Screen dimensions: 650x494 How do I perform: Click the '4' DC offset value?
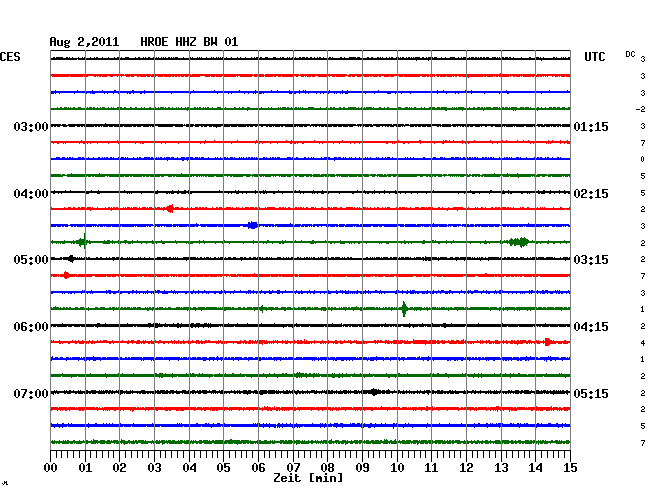click(x=643, y=343)
